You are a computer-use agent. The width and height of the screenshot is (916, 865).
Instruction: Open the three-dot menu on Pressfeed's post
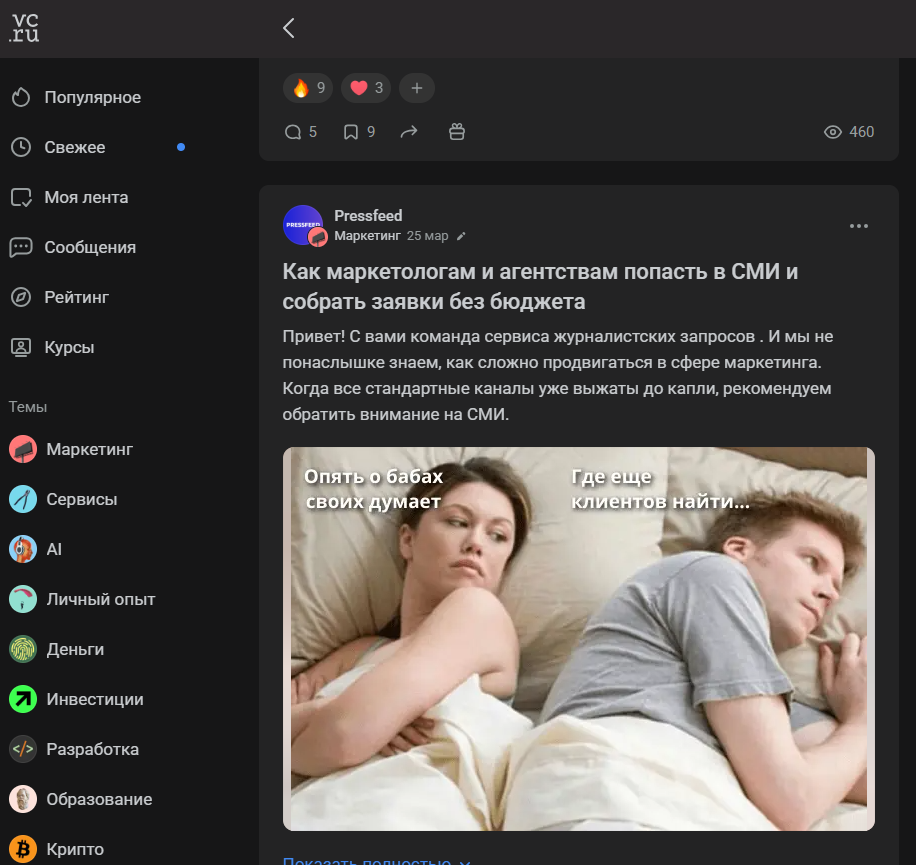(x=858, y=225)
